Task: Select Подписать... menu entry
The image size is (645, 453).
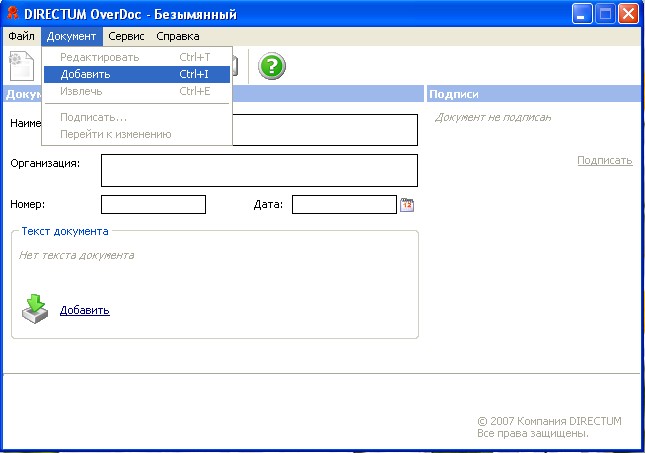Action: coord(137,117)
